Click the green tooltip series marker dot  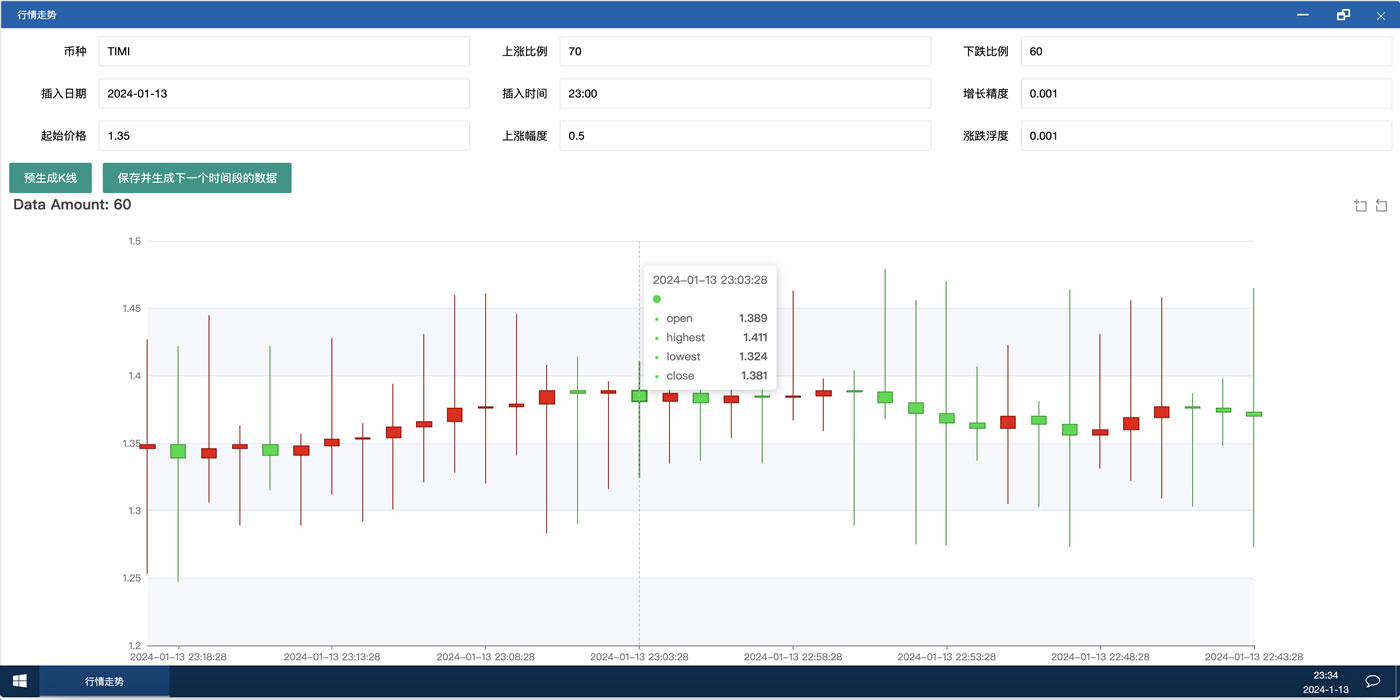[657, 299]
